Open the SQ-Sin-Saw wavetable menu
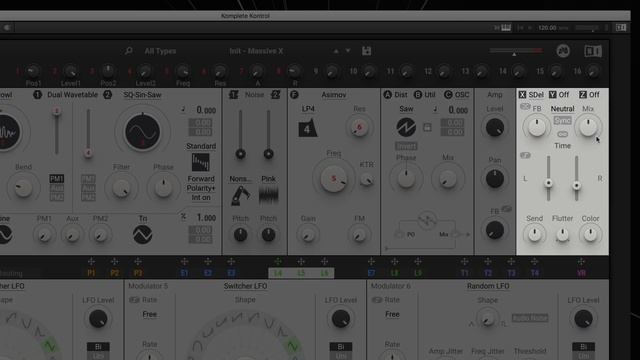640x360 pixels. pos(142,95)
